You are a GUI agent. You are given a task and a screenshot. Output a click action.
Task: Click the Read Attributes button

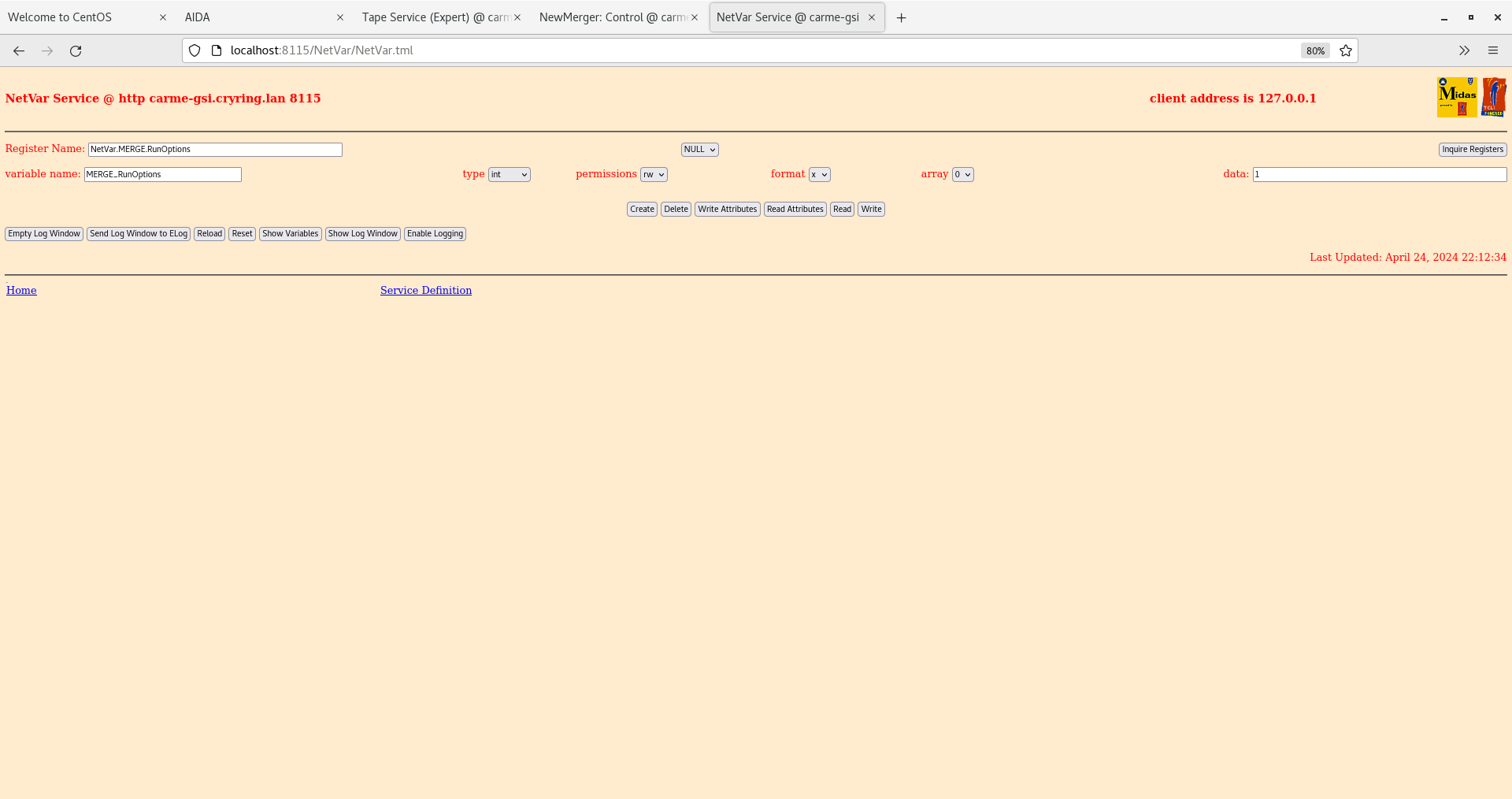click(795, 210)
